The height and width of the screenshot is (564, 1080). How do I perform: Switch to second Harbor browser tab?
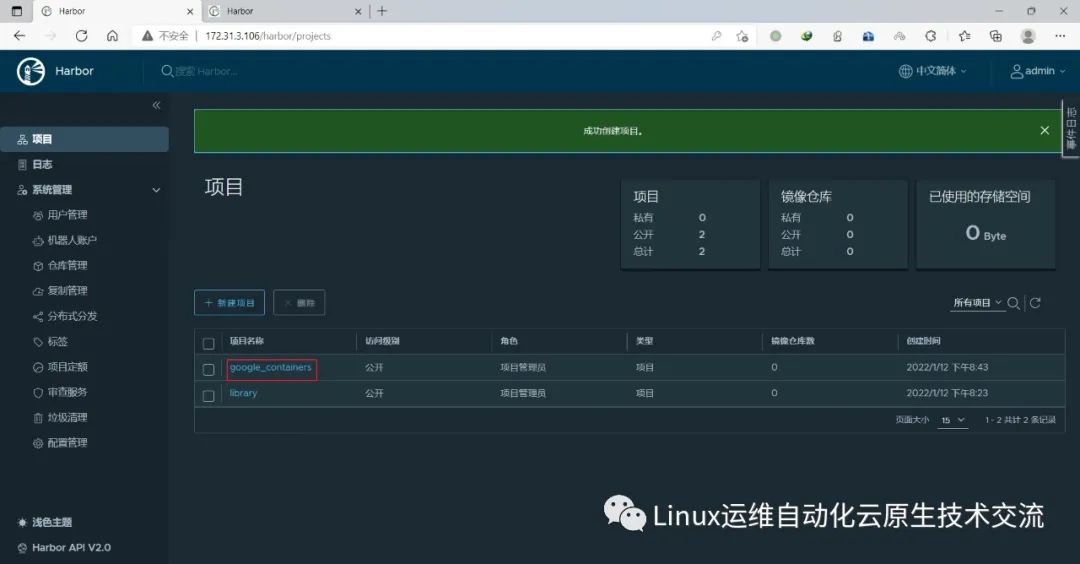point(284,11)
